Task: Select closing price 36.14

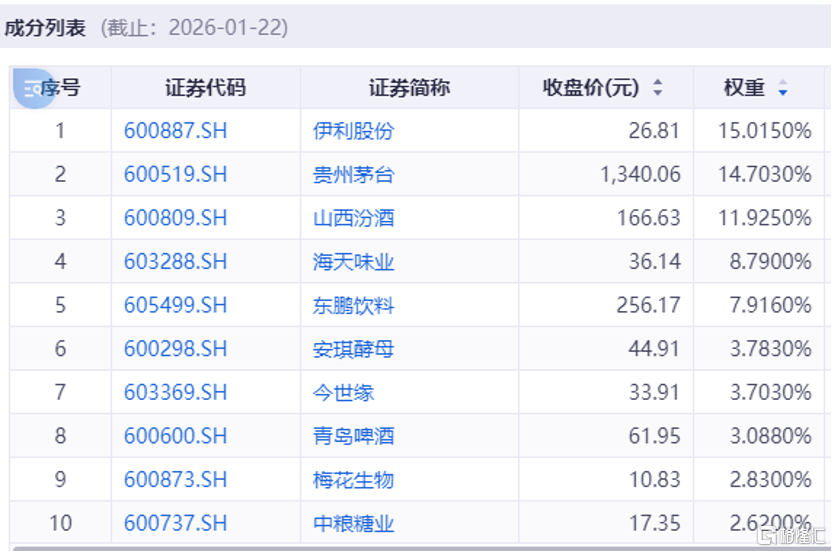Action: tap(654, 261)
